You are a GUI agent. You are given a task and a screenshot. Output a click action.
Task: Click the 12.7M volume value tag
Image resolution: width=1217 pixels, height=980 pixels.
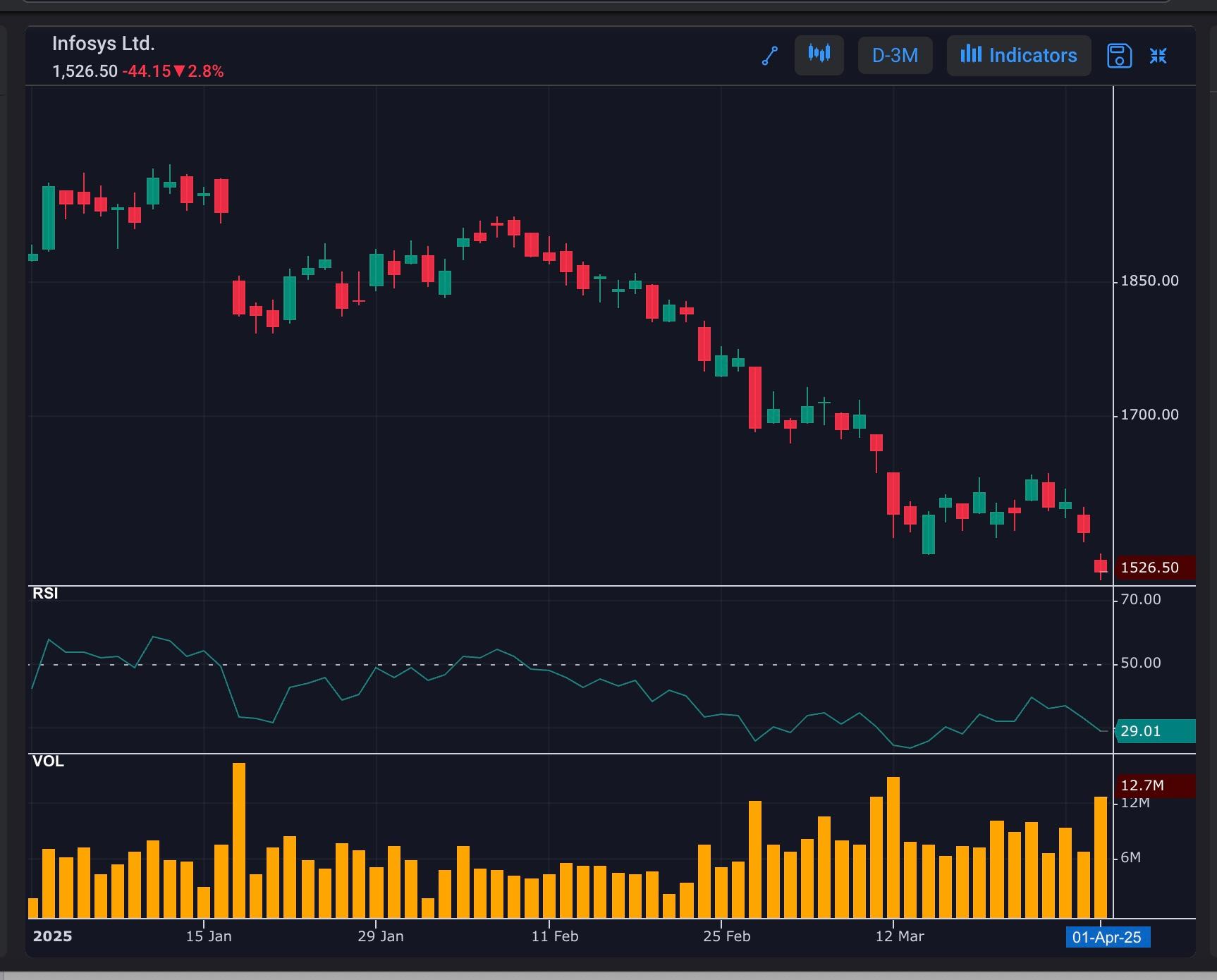pos(1155,785)
